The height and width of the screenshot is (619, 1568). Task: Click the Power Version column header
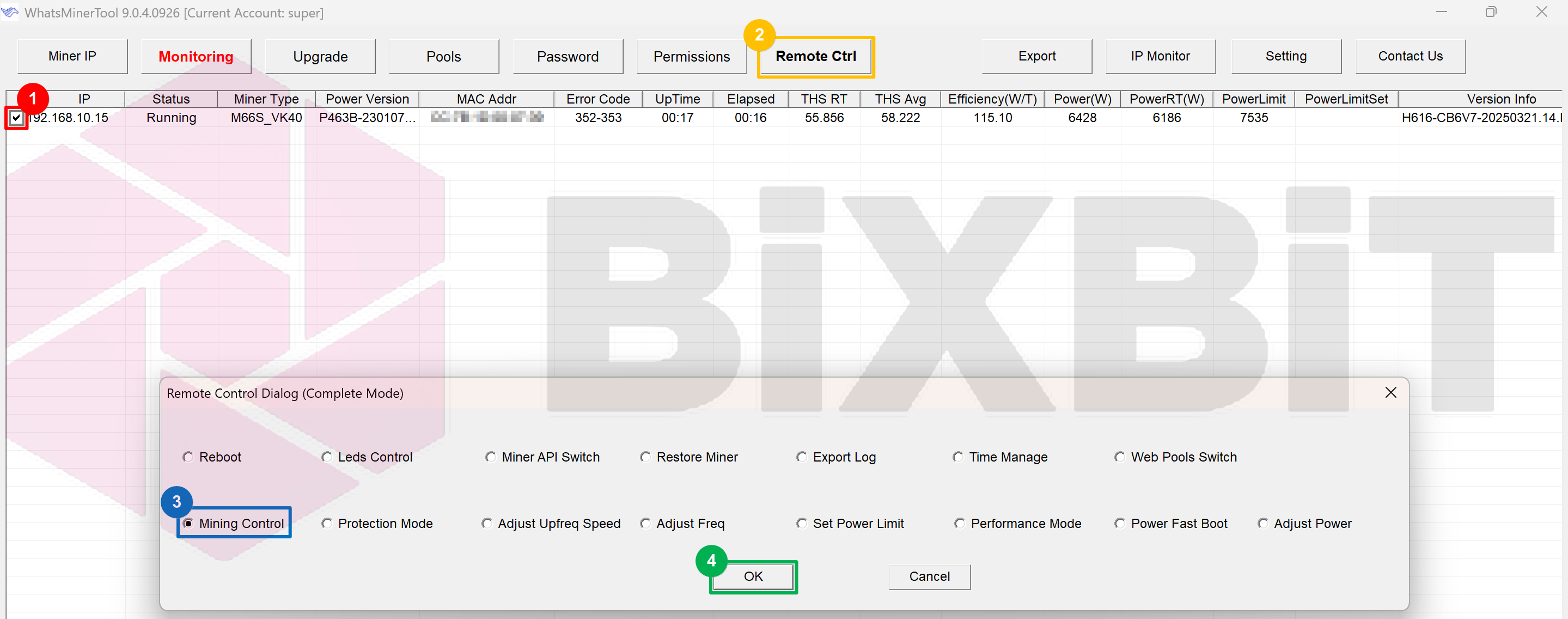(x=368, y=99)
